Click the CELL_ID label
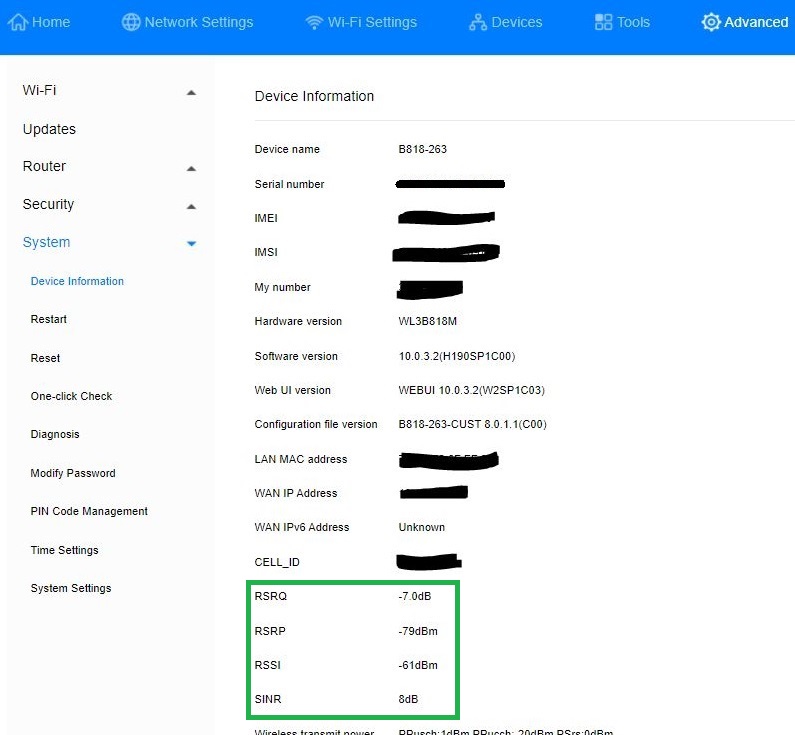Screen dimensions: 795x735 click(277, 562)
